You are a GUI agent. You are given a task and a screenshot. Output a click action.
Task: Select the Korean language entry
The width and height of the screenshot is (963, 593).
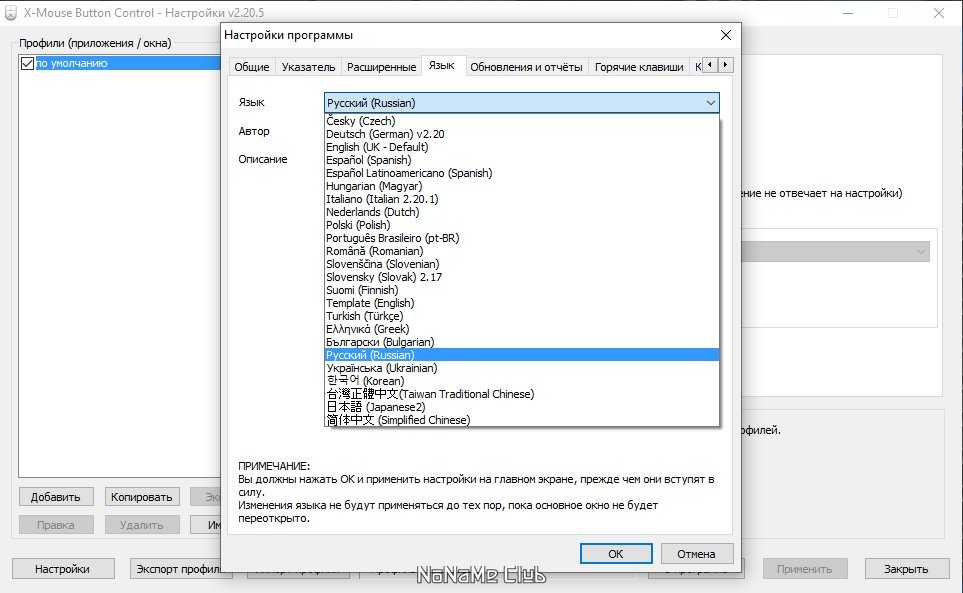click(x=521, y=381)
